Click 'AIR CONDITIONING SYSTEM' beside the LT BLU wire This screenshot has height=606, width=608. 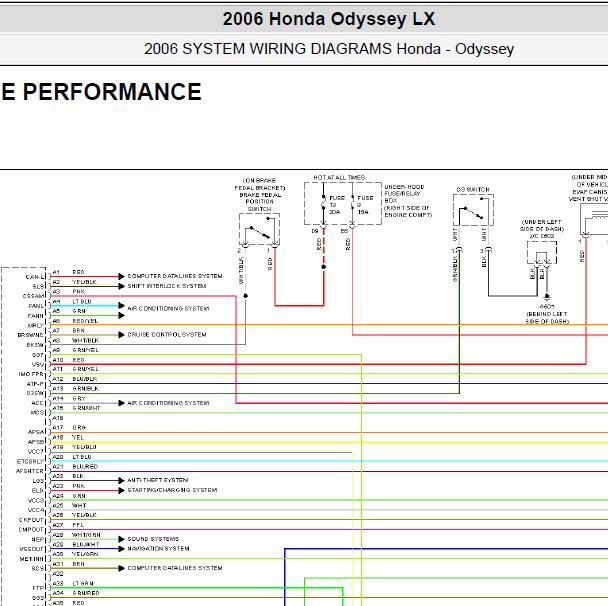(168, 309)
